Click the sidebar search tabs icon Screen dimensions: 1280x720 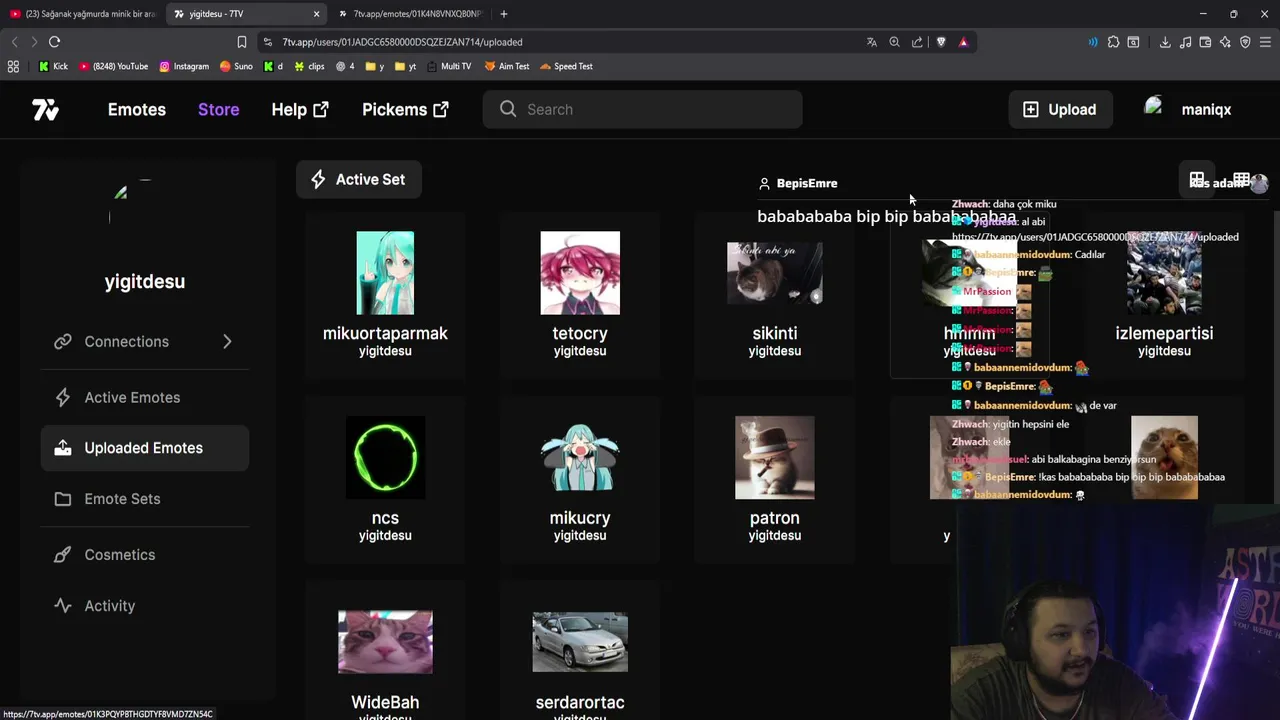point(1133,42)
